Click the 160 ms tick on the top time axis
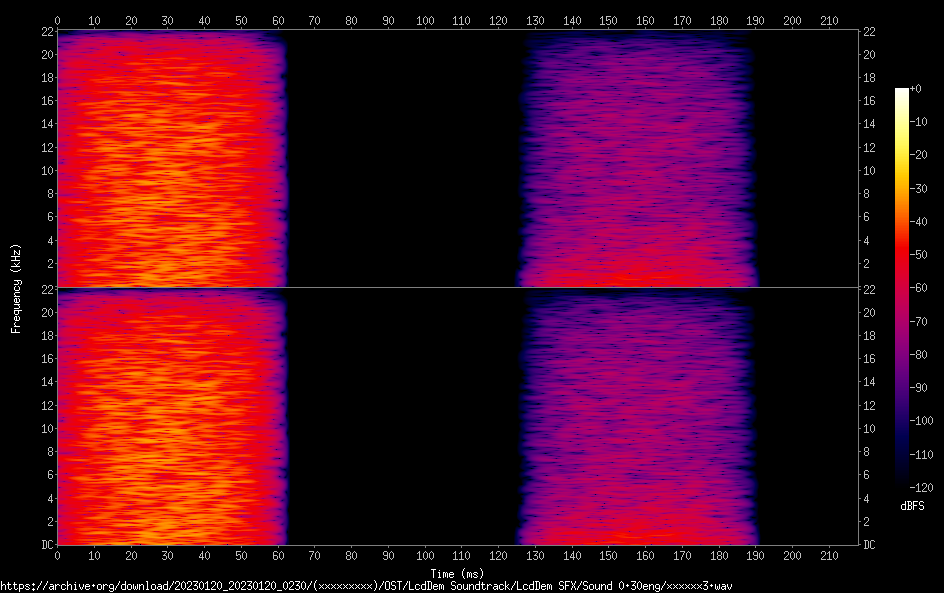944x593 pixels. pos(645,20)
